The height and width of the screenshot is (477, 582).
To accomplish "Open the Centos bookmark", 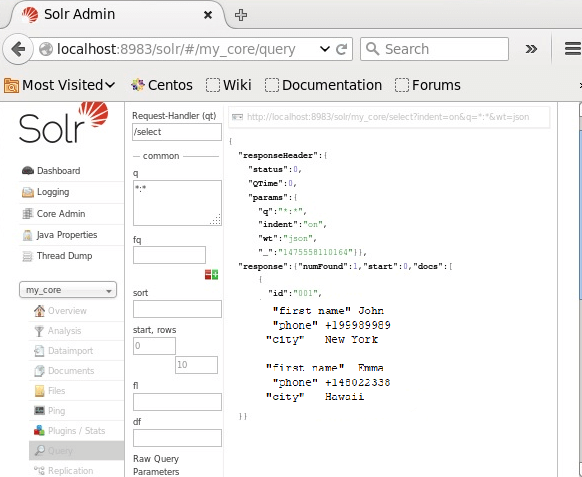I will coord(162,85).
